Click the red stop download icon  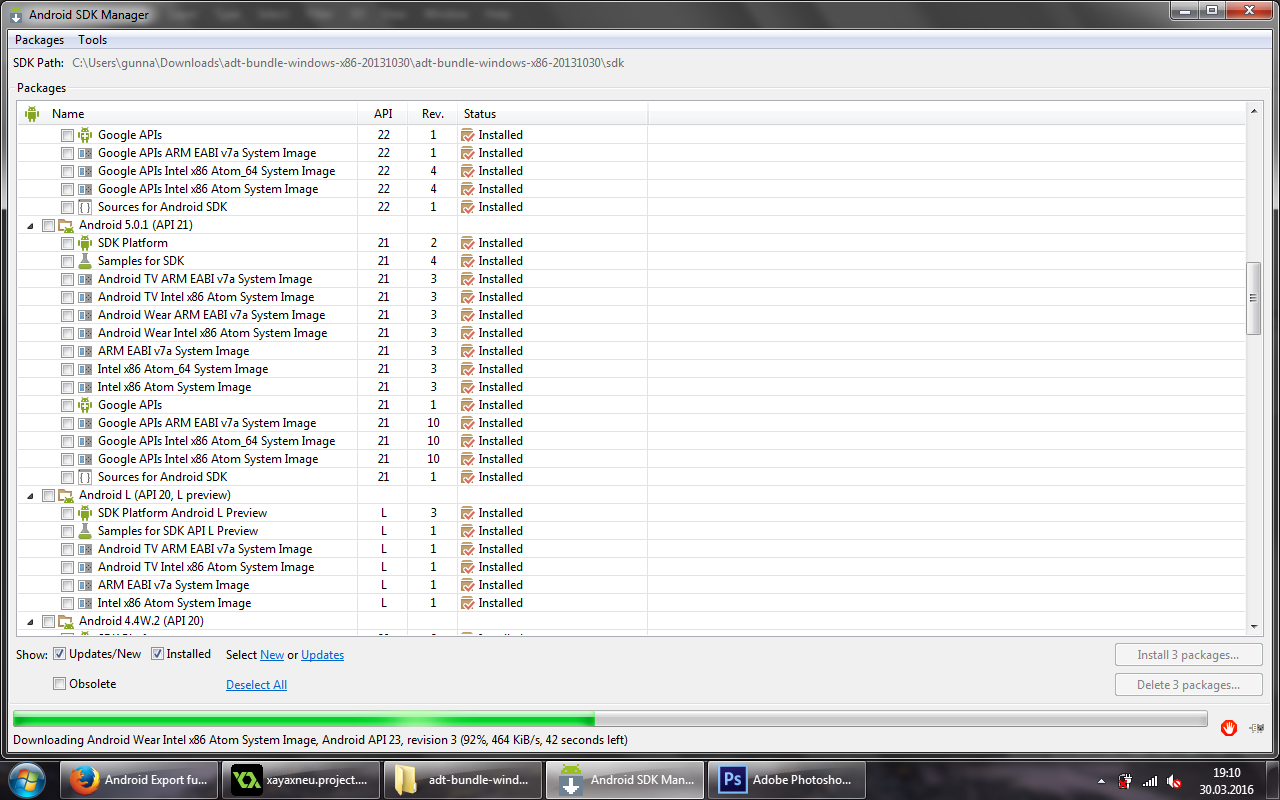tap(1229, 727)
